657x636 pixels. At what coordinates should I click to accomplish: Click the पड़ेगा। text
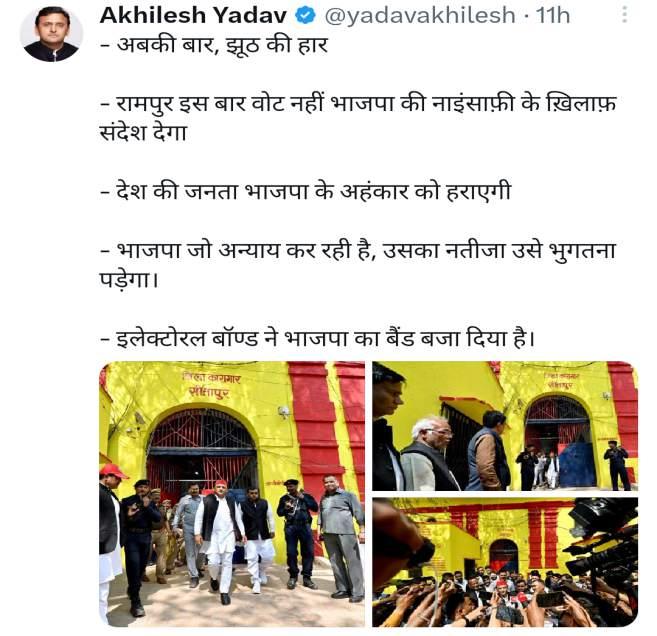coord(129,279)
